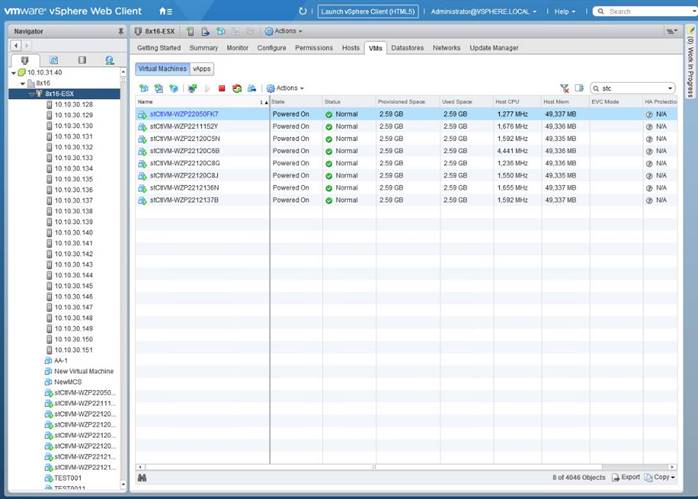This screenshot has height=499, width=698.
Task: Click VM icon of stCtlVM-WZP2211152Y row
Action: click(142, 127)
